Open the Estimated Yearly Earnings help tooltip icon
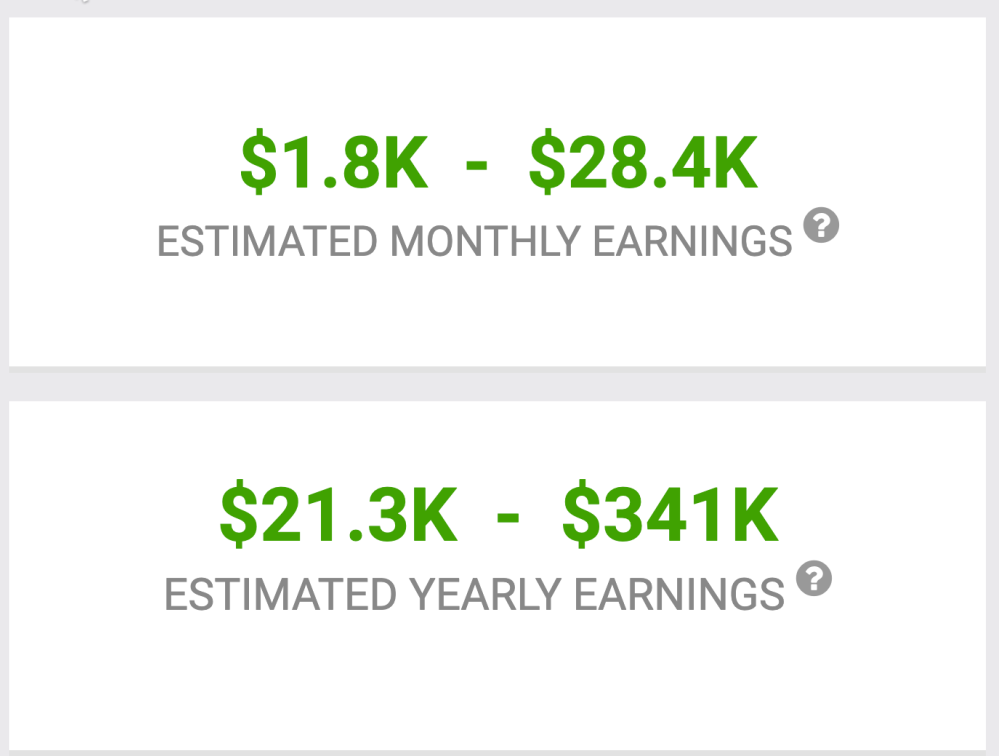999x756 pixels. (814, 578)
